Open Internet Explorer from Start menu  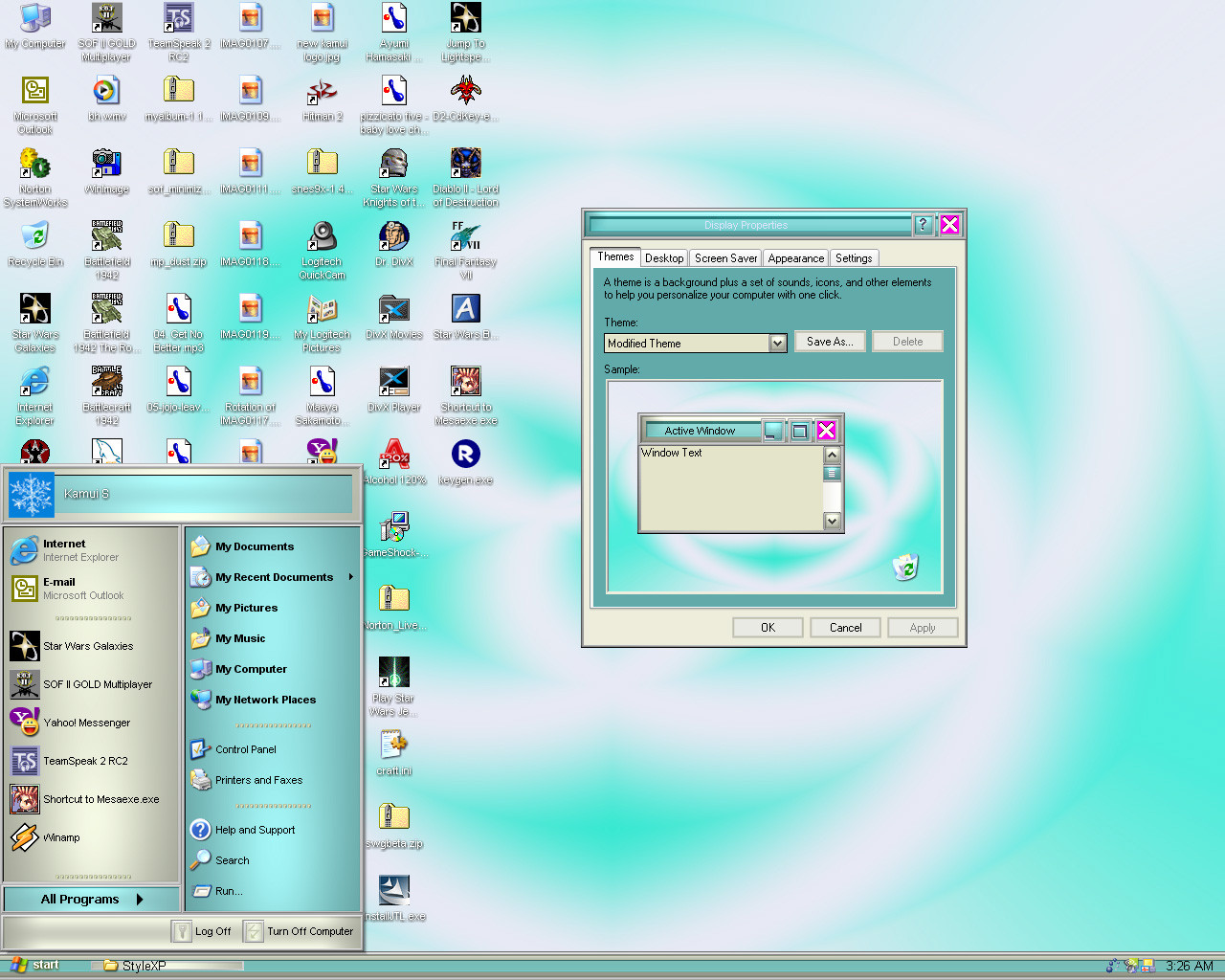point(93,550)
